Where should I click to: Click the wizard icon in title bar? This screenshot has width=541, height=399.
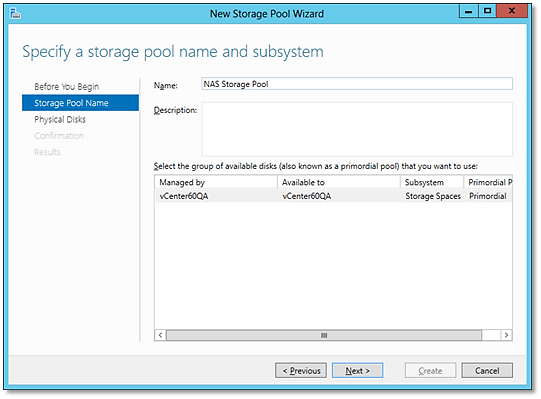(15, 13)
